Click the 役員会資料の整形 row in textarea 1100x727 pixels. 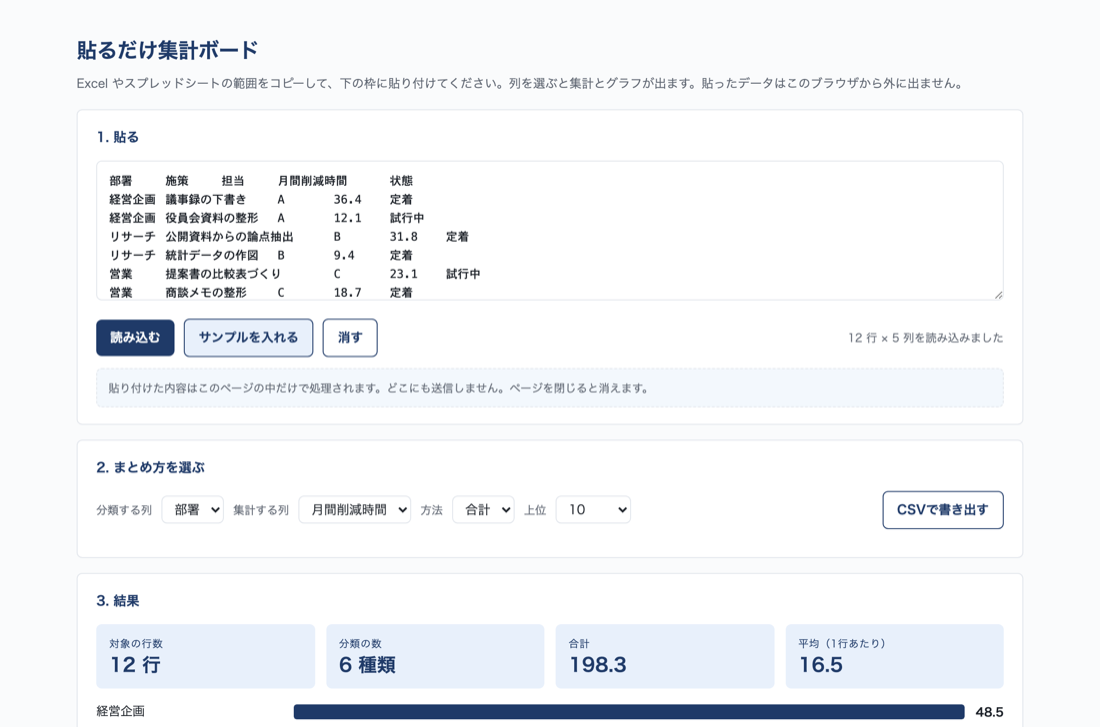click(x=267, y=218)
